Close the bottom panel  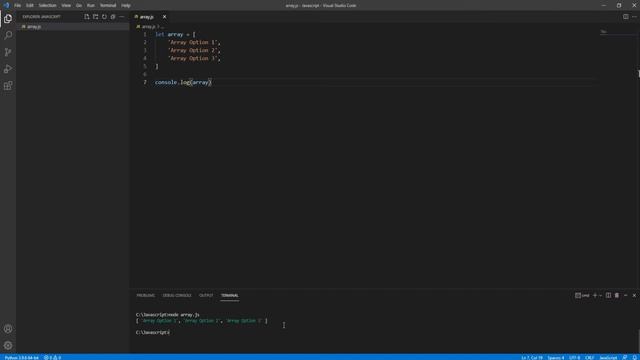pos(634,296)
